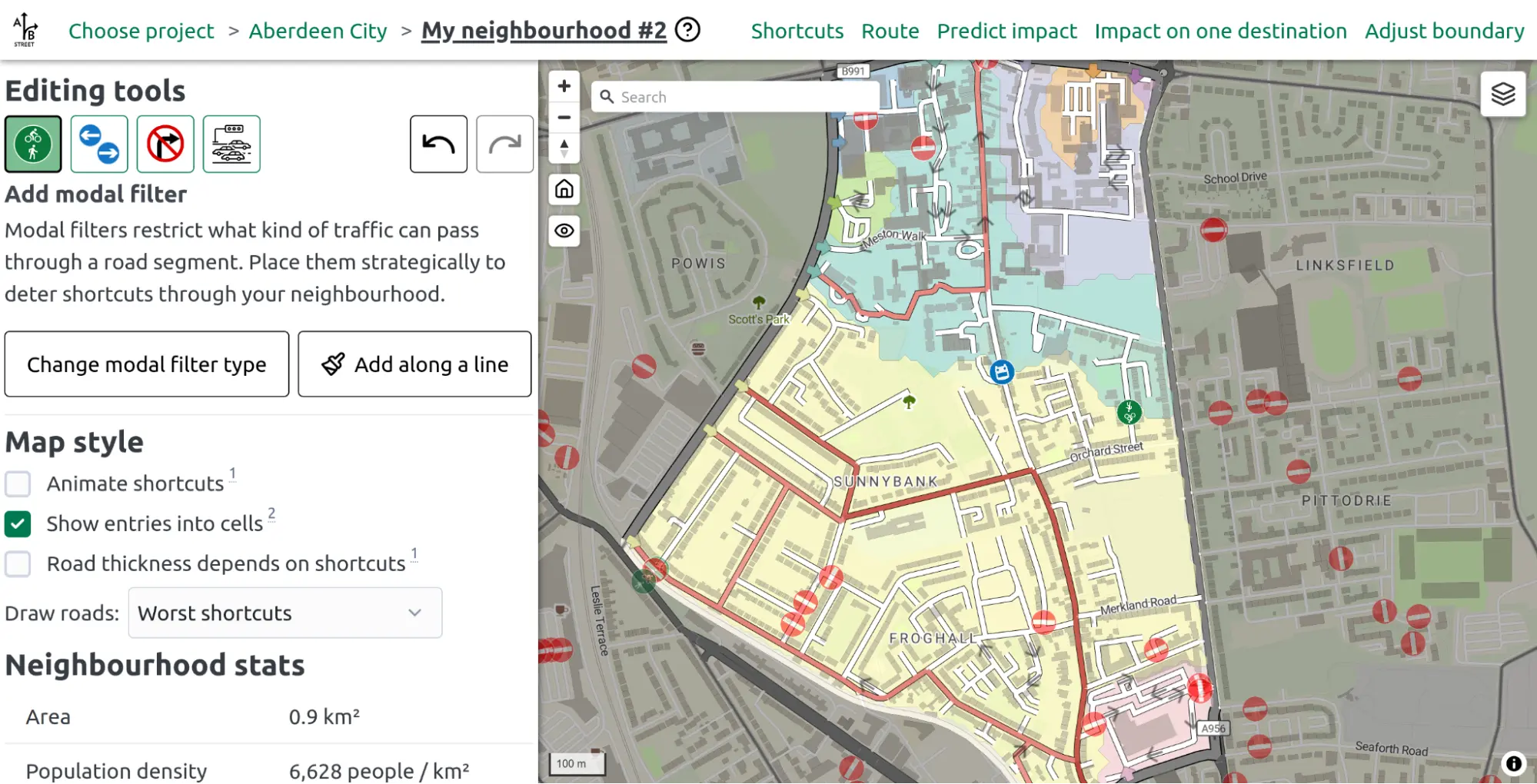
Task: Open the Predict impact menu item
Action: coord(1006,31)
